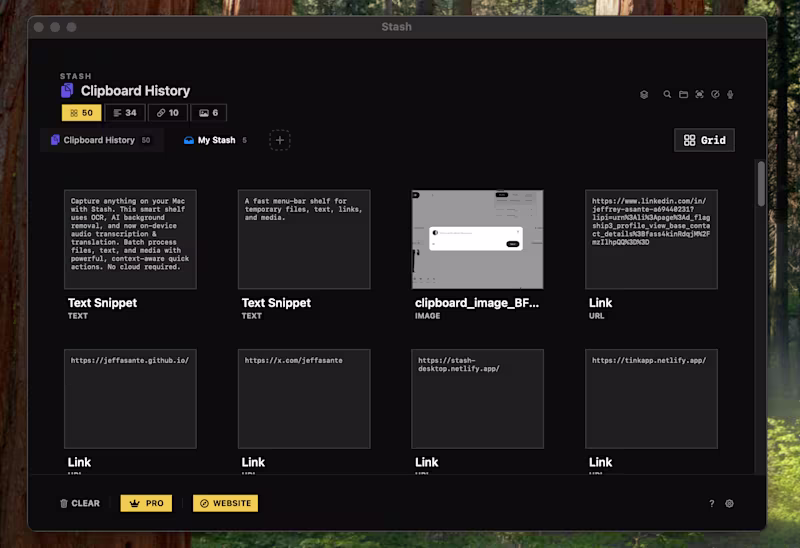This screenshot has height=548, width=800.
Task: Filter to 6 image items
Action: pos(209,113)
